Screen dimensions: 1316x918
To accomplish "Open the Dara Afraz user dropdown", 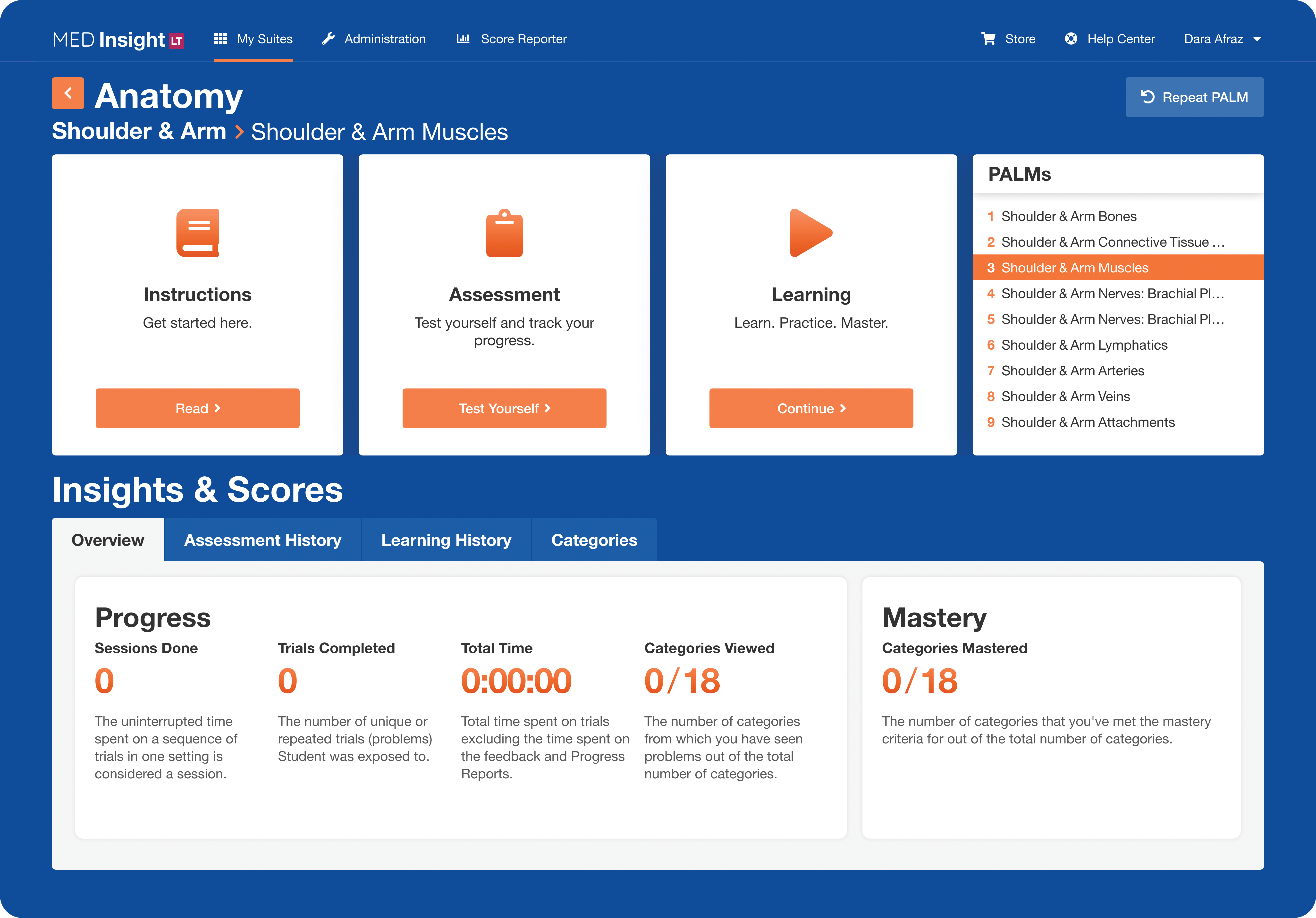I will pos(1222,39).
